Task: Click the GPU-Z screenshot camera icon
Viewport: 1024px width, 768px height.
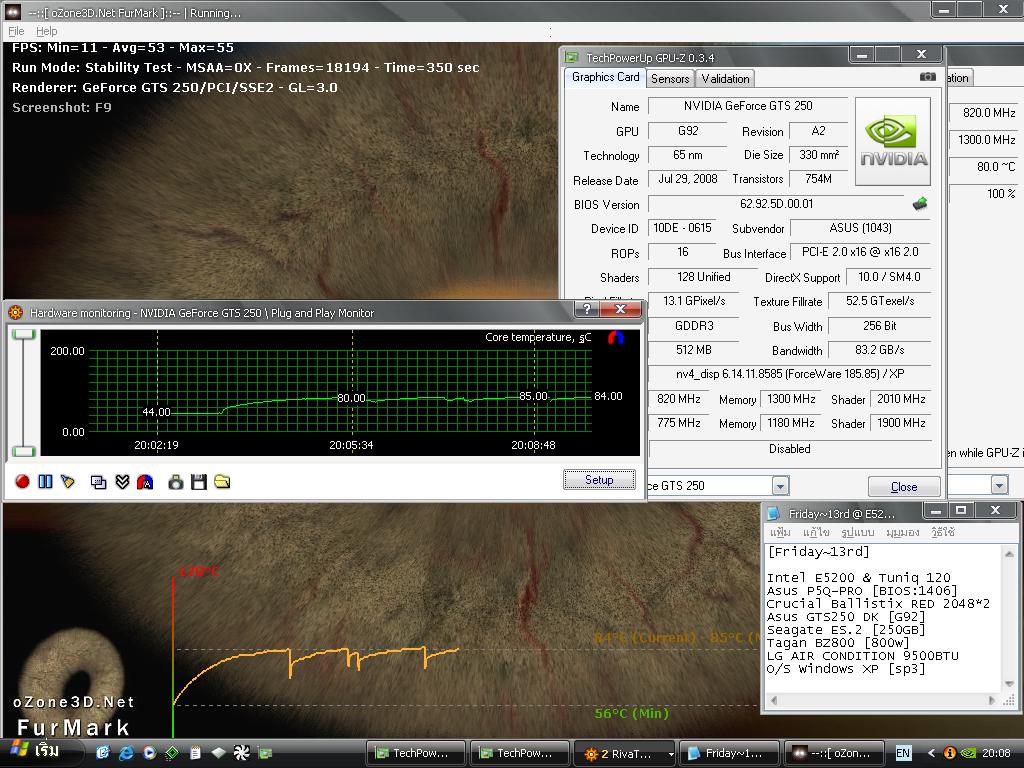Action: pyautogui.click(x=927, y=77)
